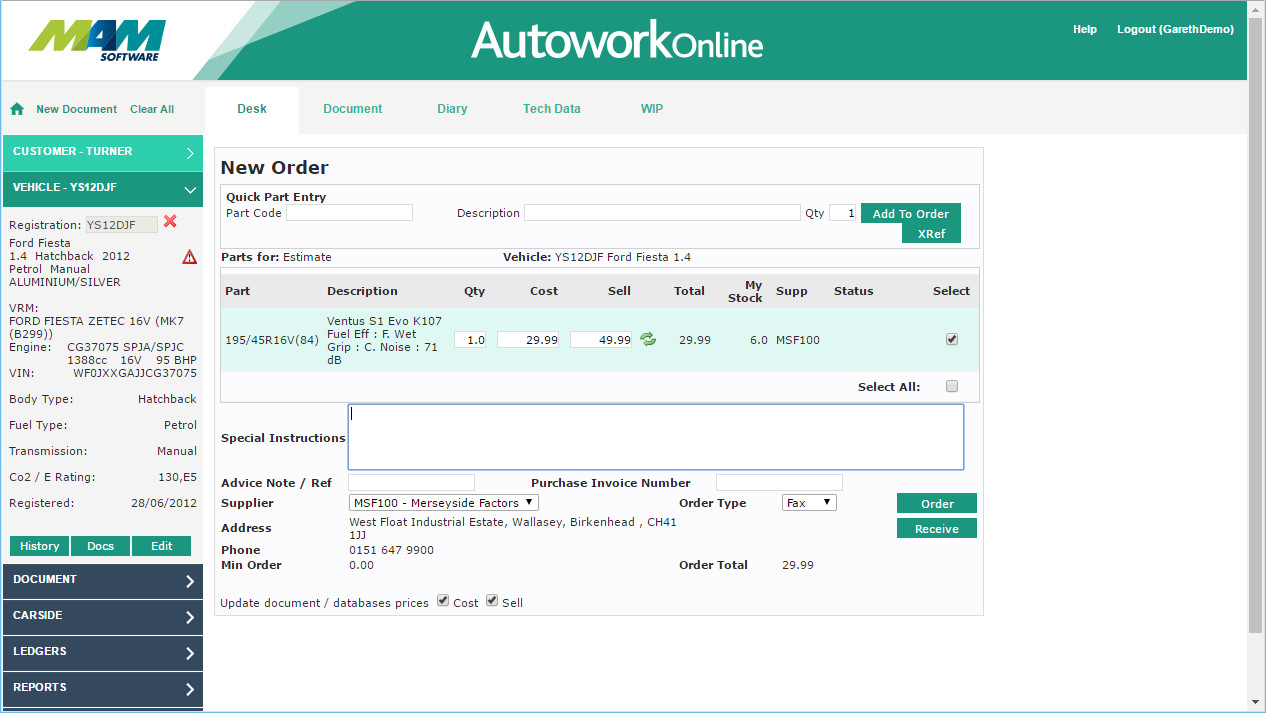Viewport: 1266px width, 713px height.
Task: Click the Add To Order button
Action: coord(910,214)
